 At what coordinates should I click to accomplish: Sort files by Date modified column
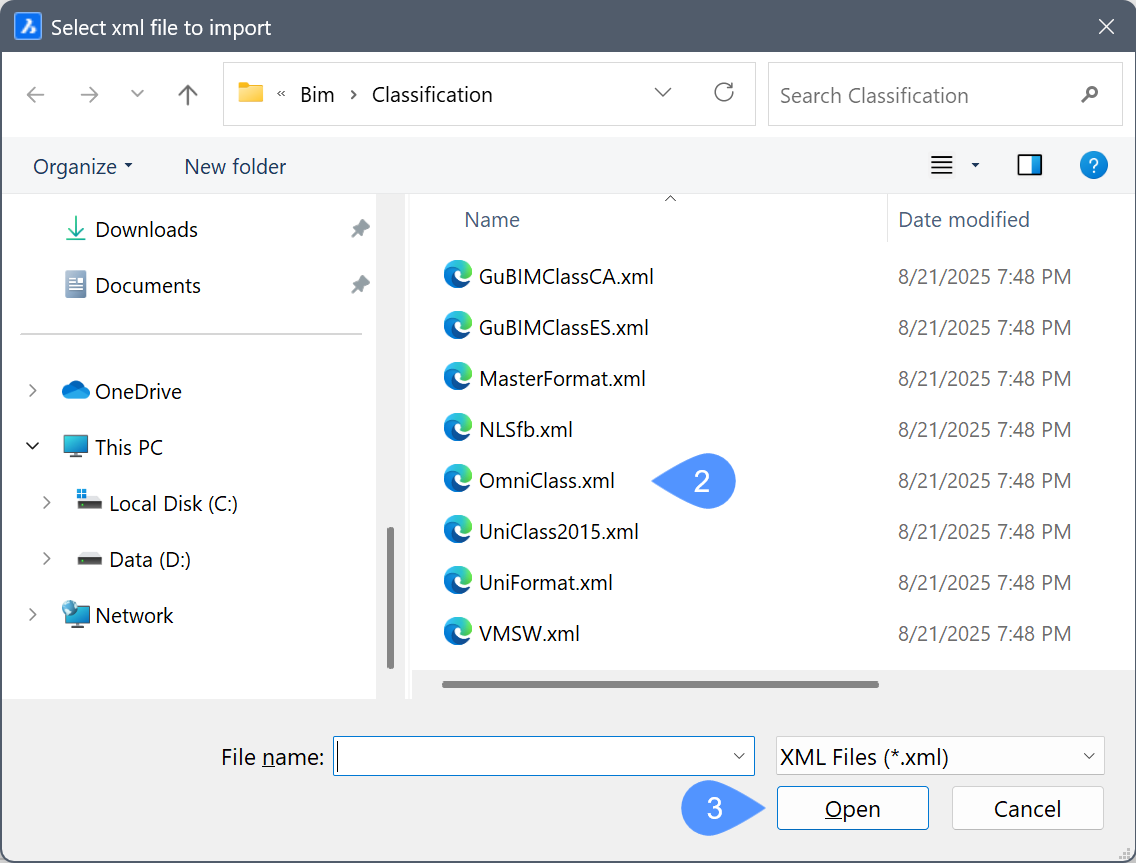963,220
